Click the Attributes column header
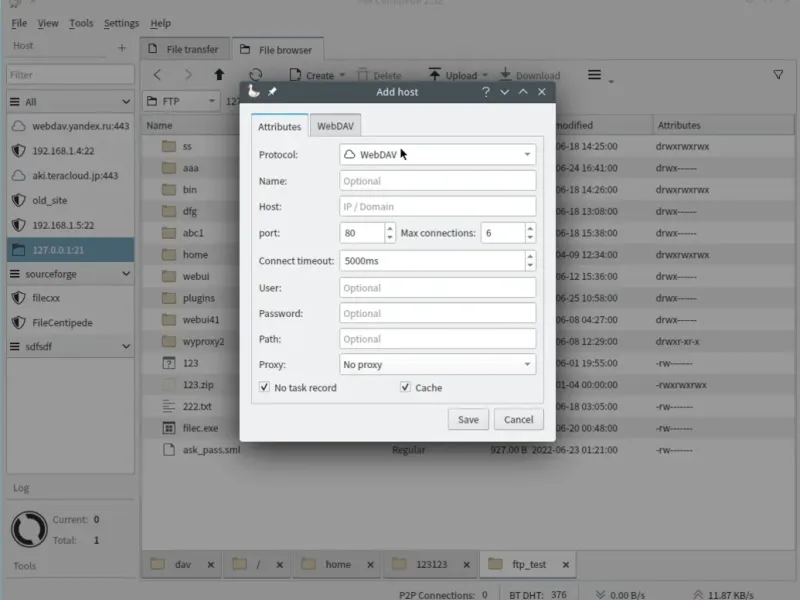 [x=723, y=125]
